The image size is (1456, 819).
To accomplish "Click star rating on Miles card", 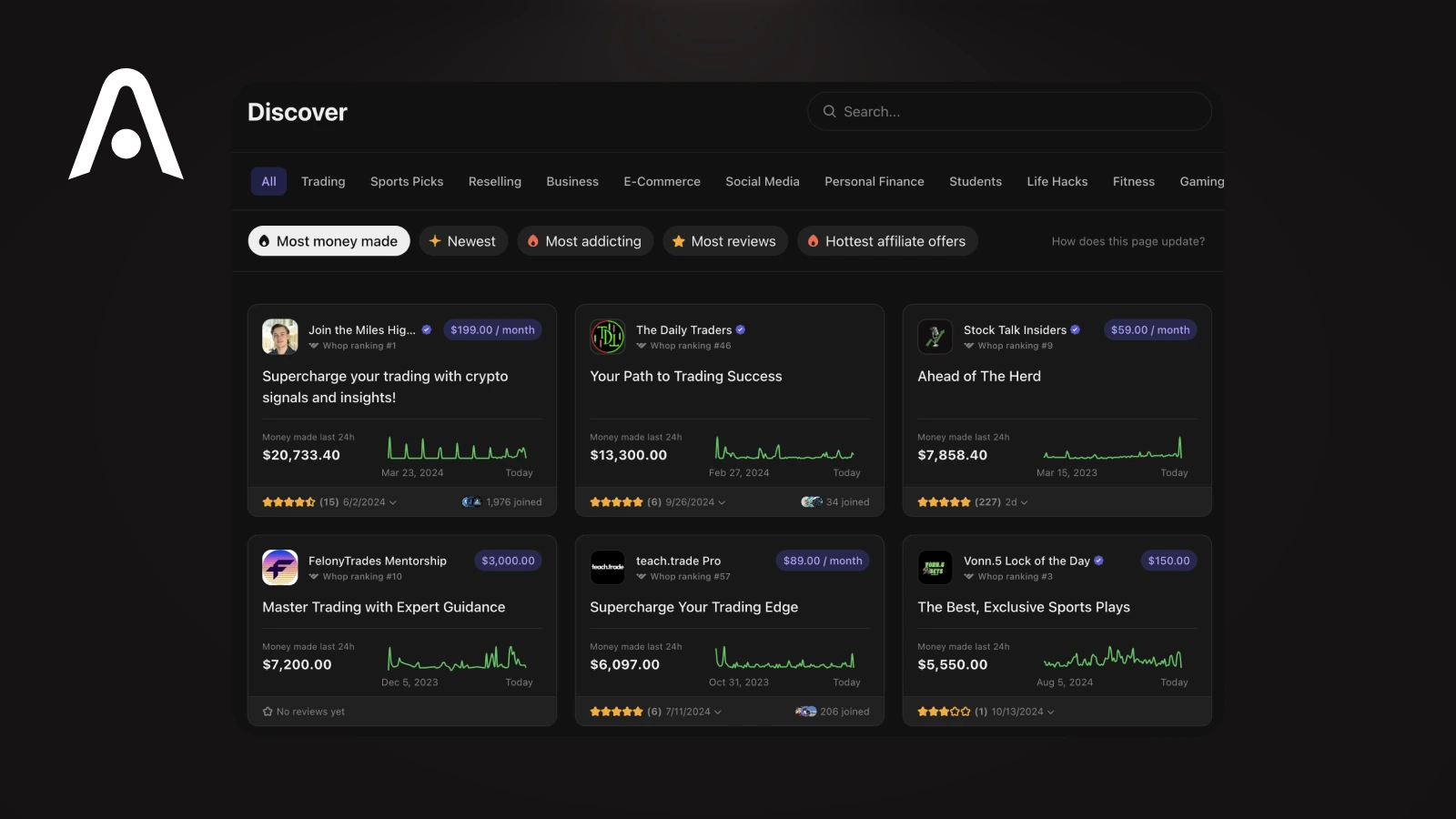I will tap(288, 502).
